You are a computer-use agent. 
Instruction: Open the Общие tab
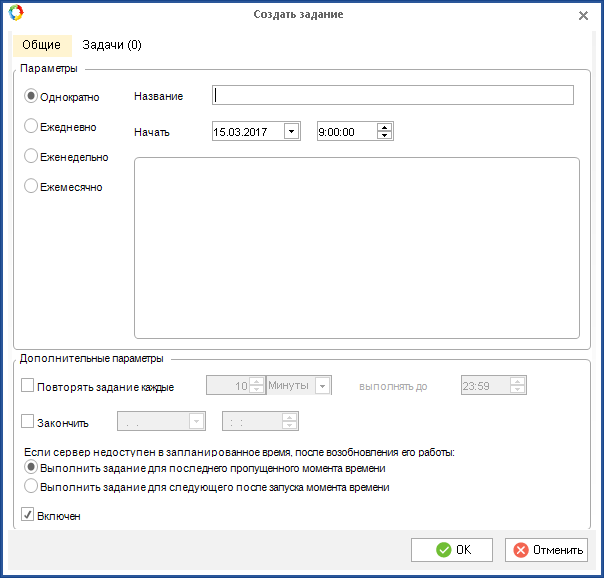(41, 45)
